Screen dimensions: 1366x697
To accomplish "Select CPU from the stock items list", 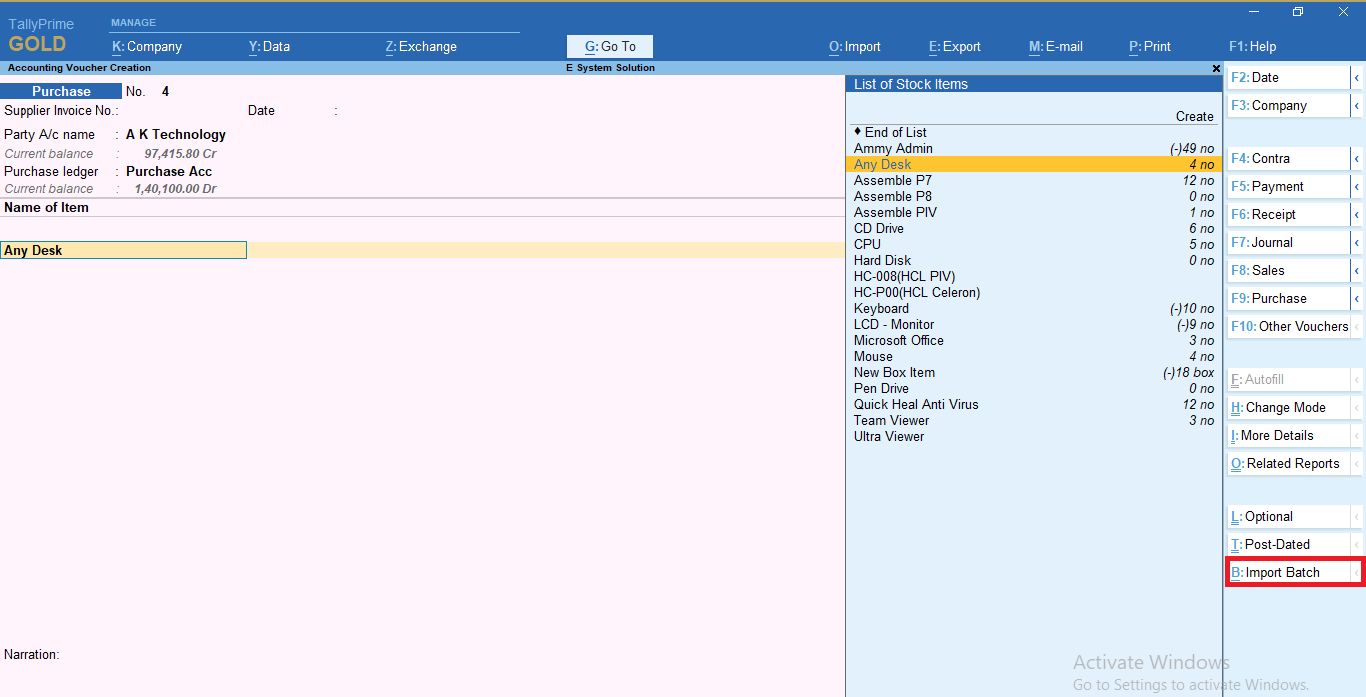I will point(867,244).
